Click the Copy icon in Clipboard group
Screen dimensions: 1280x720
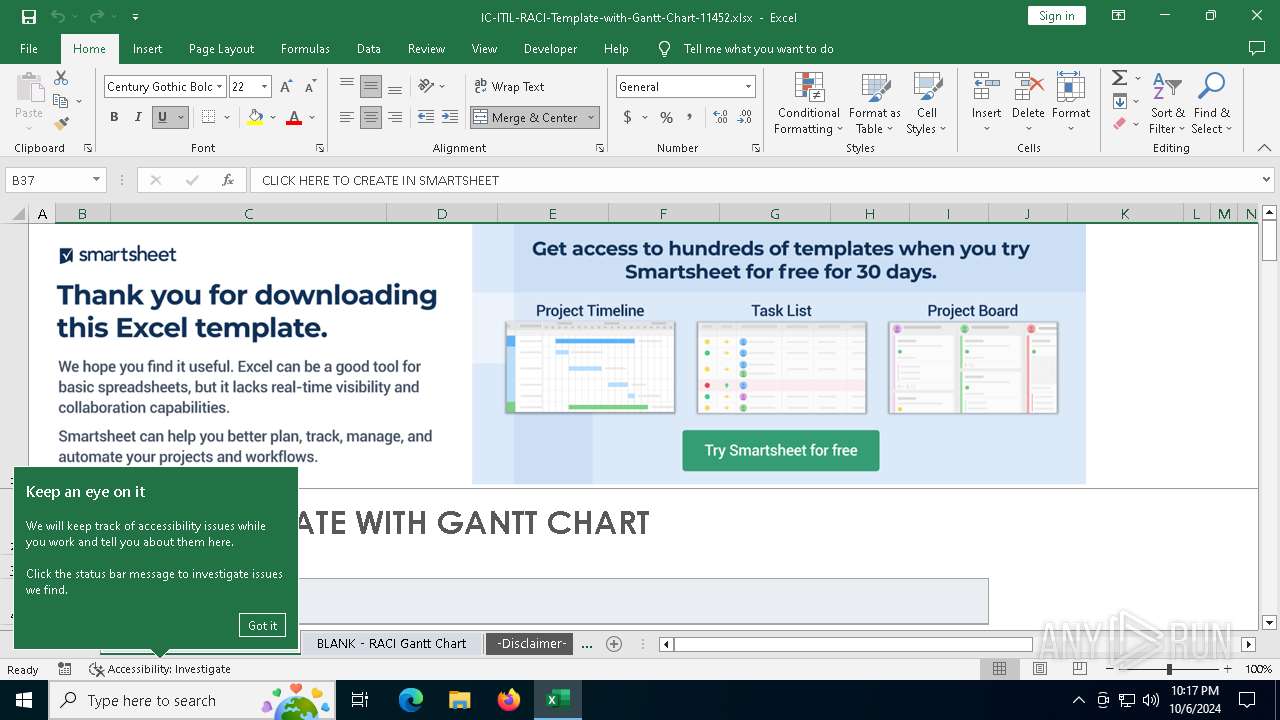pos(61,101)
